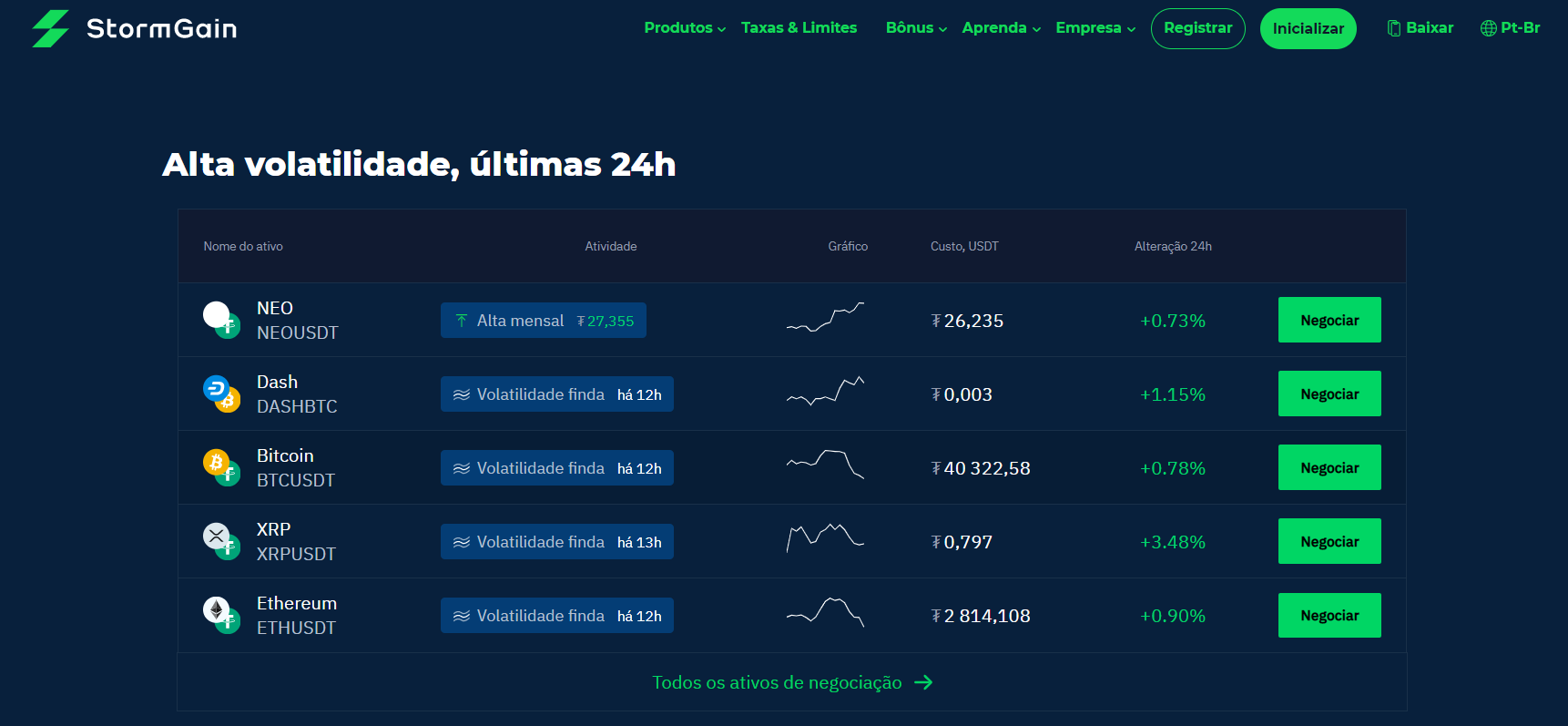
Task: Click Negociar for NEO
Action: [1329, 320]
